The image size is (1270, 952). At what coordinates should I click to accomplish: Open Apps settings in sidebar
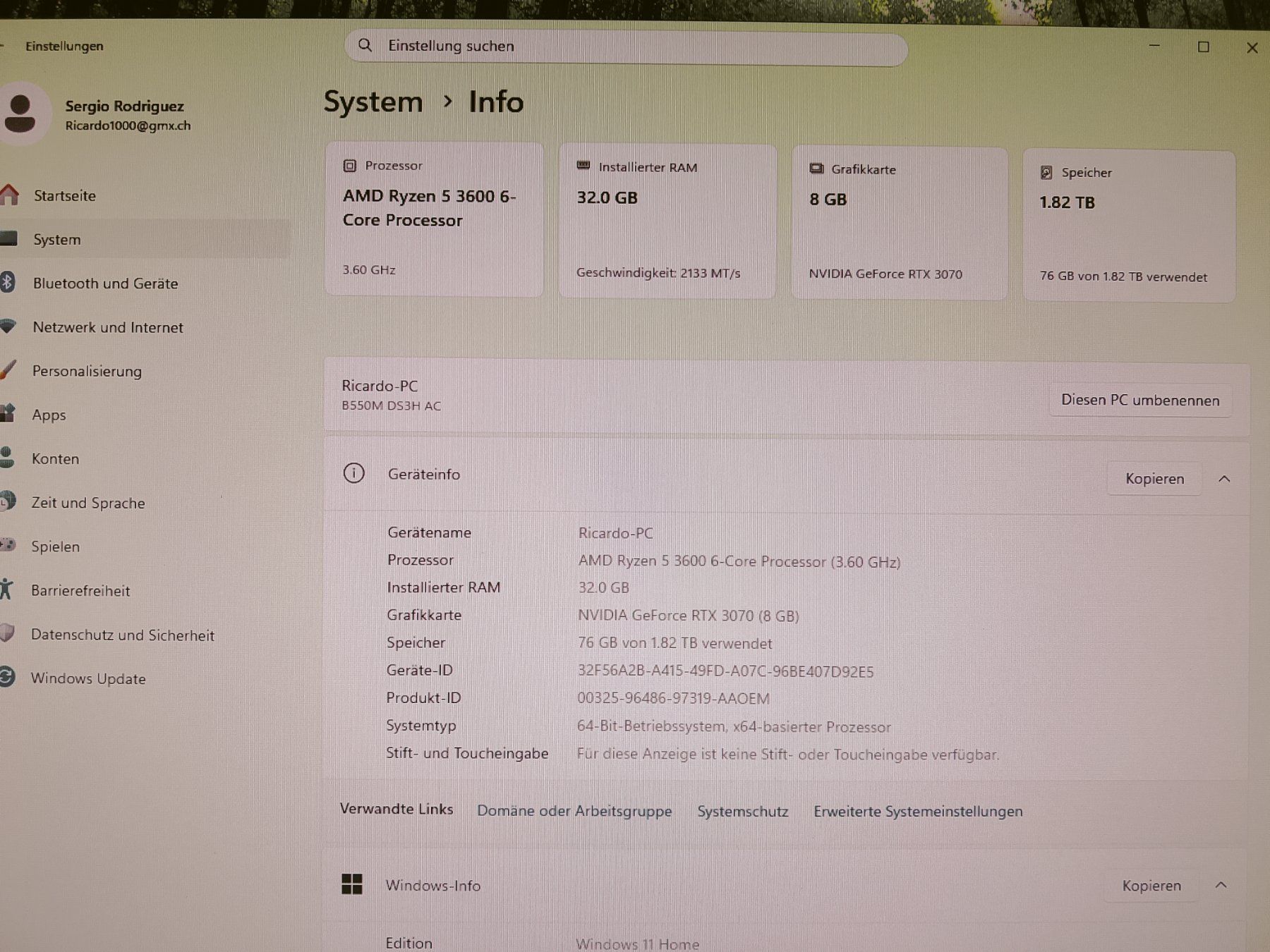click(x=143, y=415)
